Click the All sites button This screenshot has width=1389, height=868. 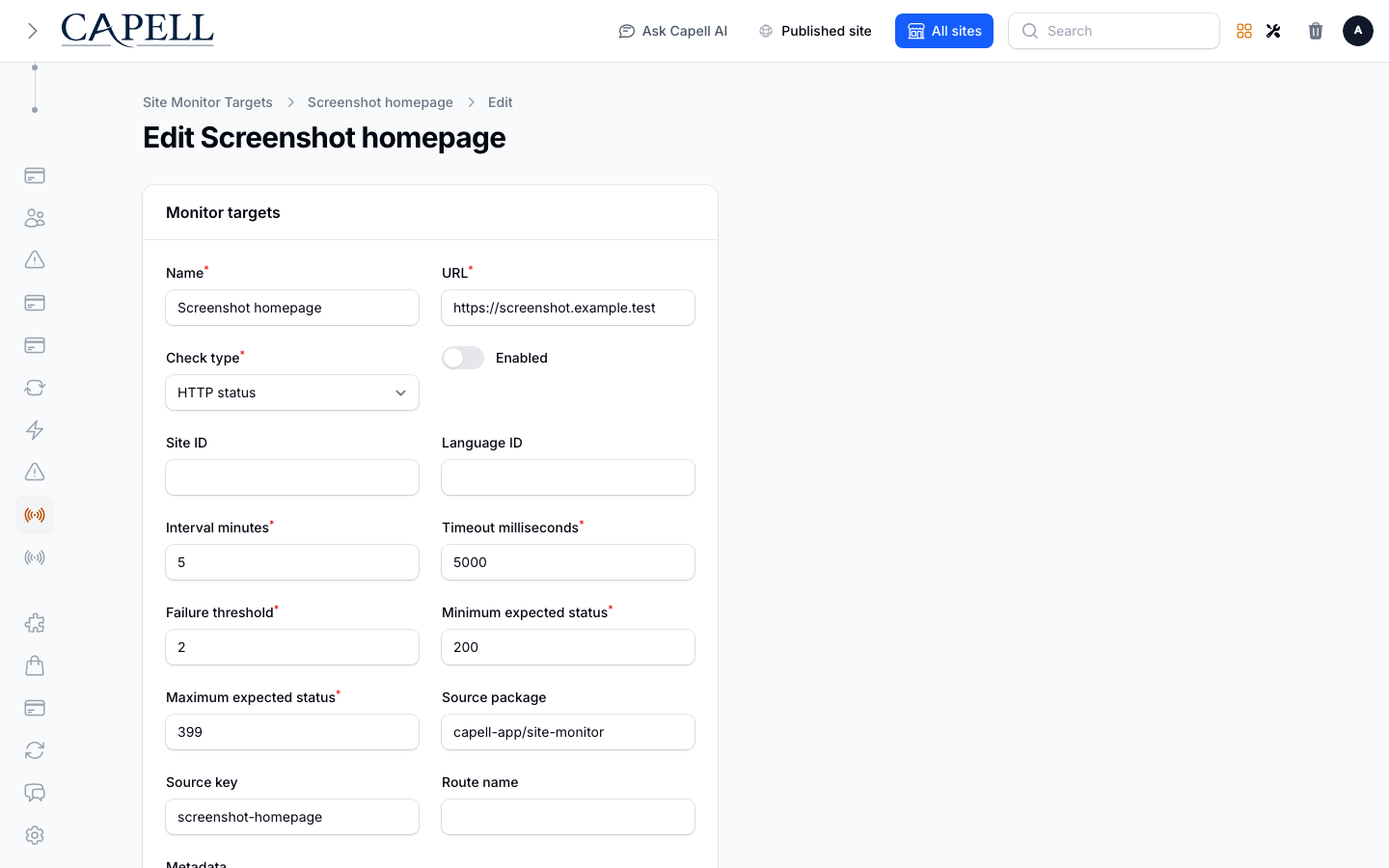(944, 31)
